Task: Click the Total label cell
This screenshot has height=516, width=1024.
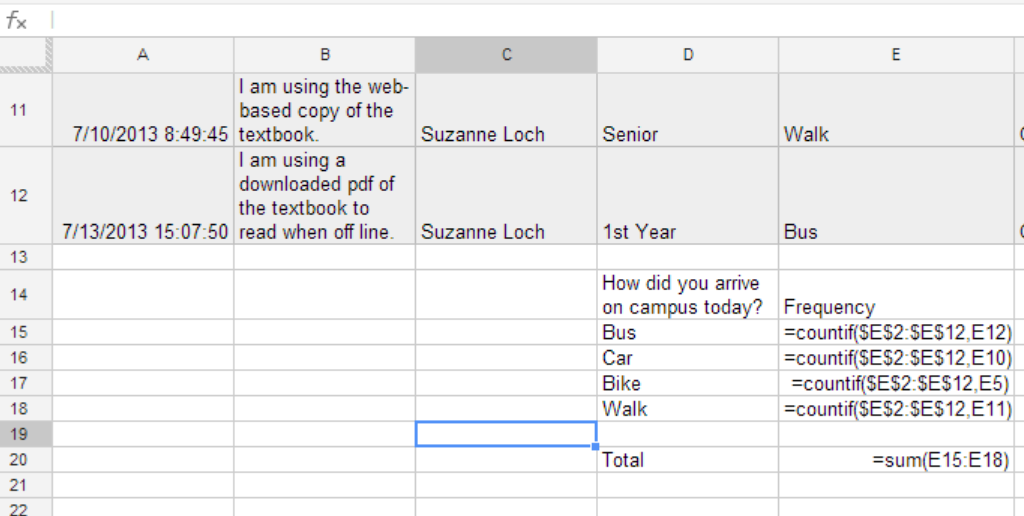Action: coord(688,460)
